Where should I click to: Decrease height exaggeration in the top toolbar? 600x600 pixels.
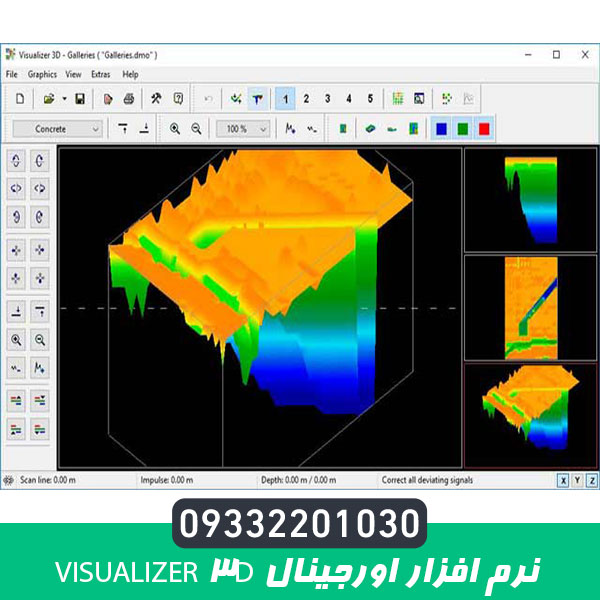pyautogui.click(x=312, y=129)
